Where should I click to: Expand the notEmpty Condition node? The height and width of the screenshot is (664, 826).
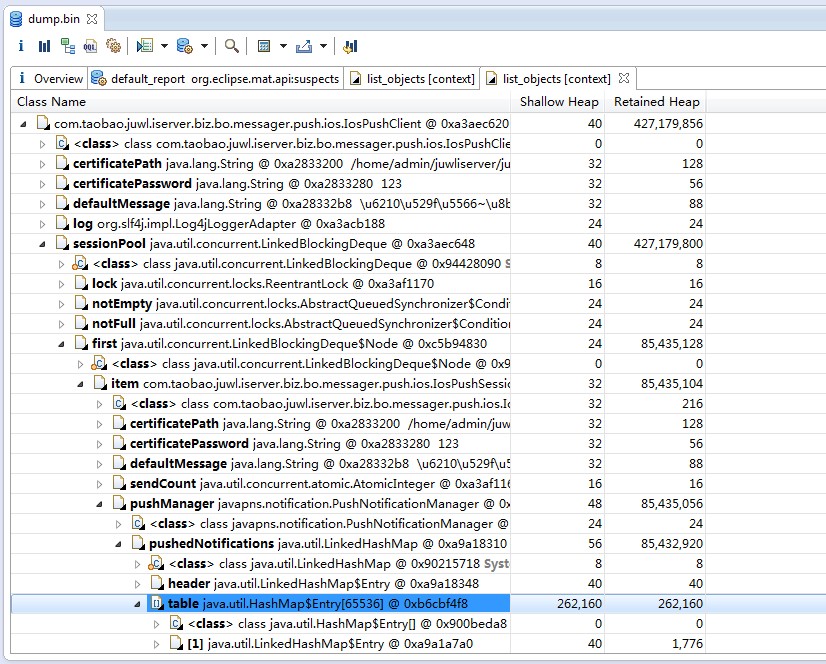[61, 304]
